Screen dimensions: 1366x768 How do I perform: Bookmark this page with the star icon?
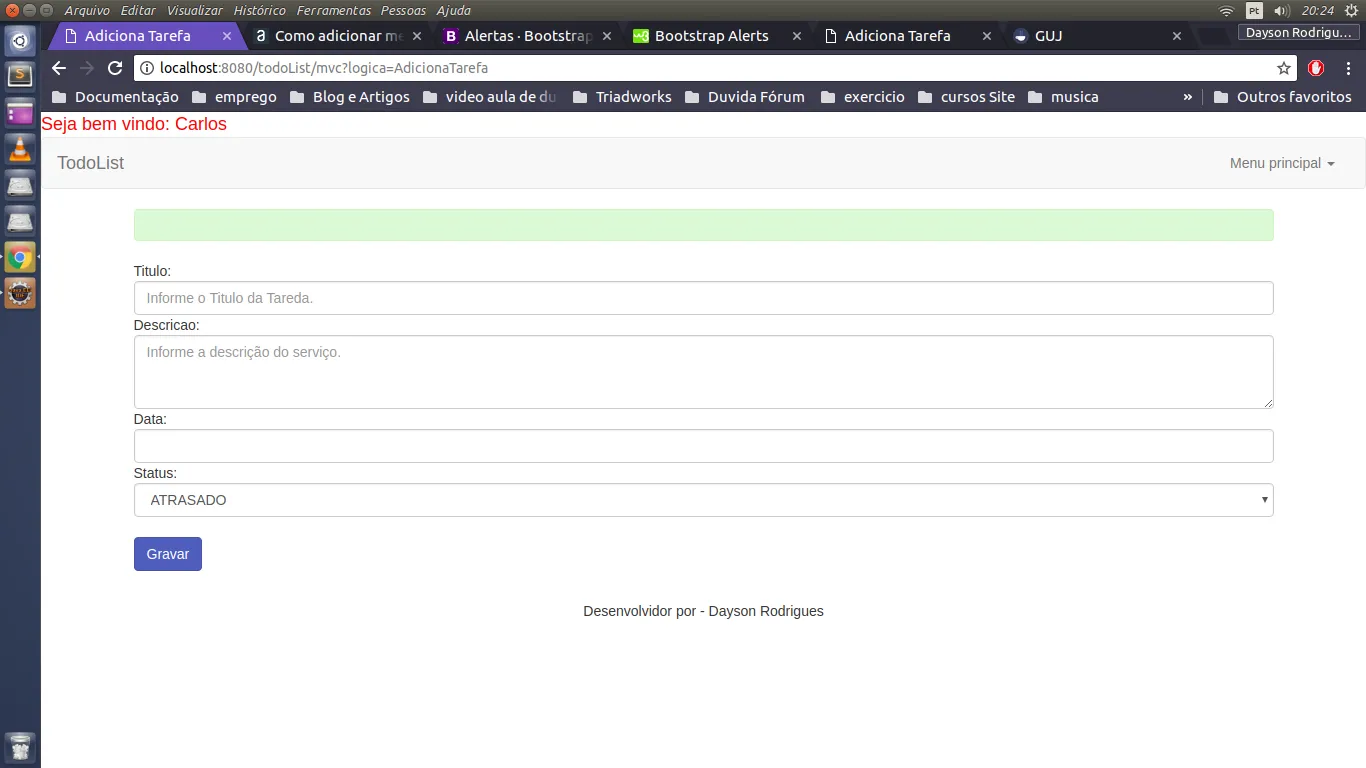1284,68
